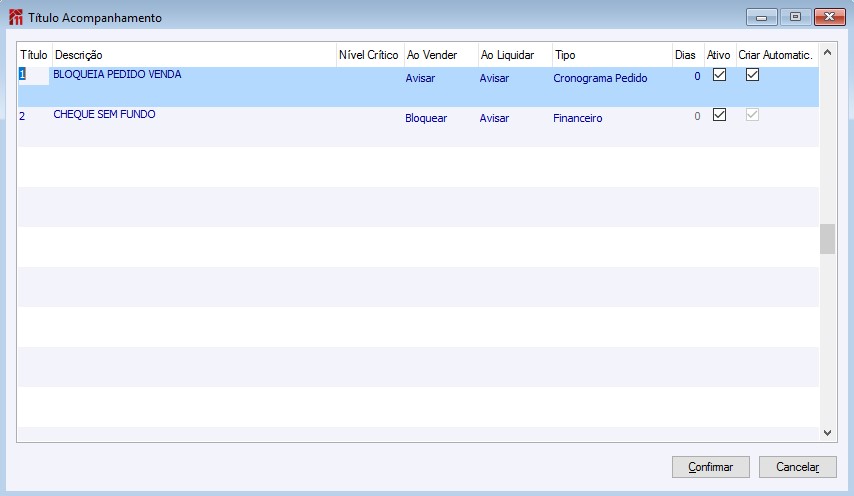Screen dimensions: 854x496
Task: Toggle Criar Automatic. checkbox for BLOQUEIA PEDIDO VENDA
Action: (x=752, y=75)
